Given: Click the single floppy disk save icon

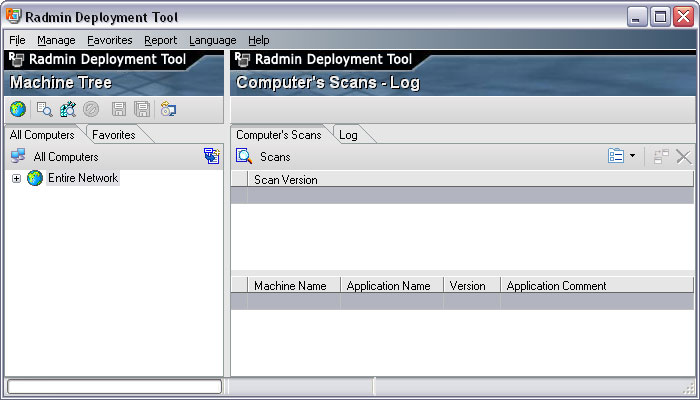Looking at the screenshot, I should [119, 109].
